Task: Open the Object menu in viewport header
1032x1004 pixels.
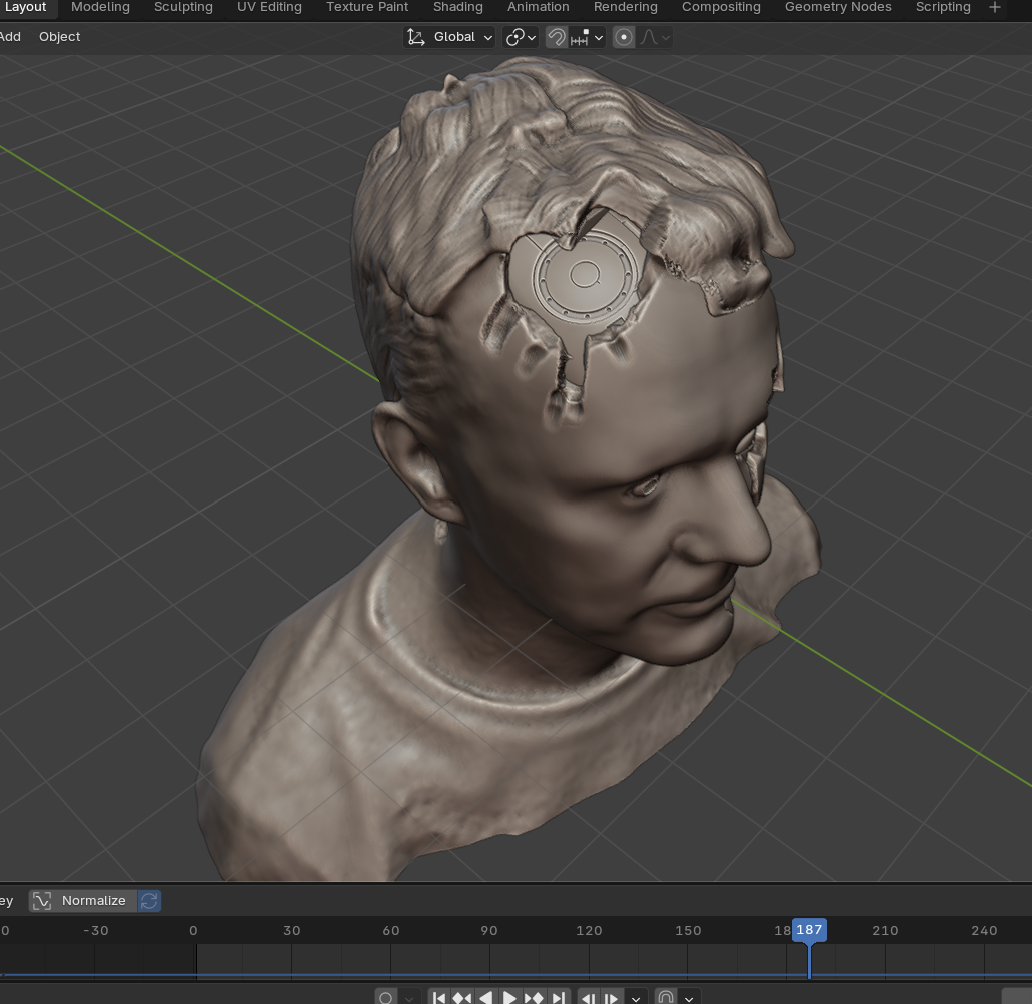Action: tap(59, 37)
